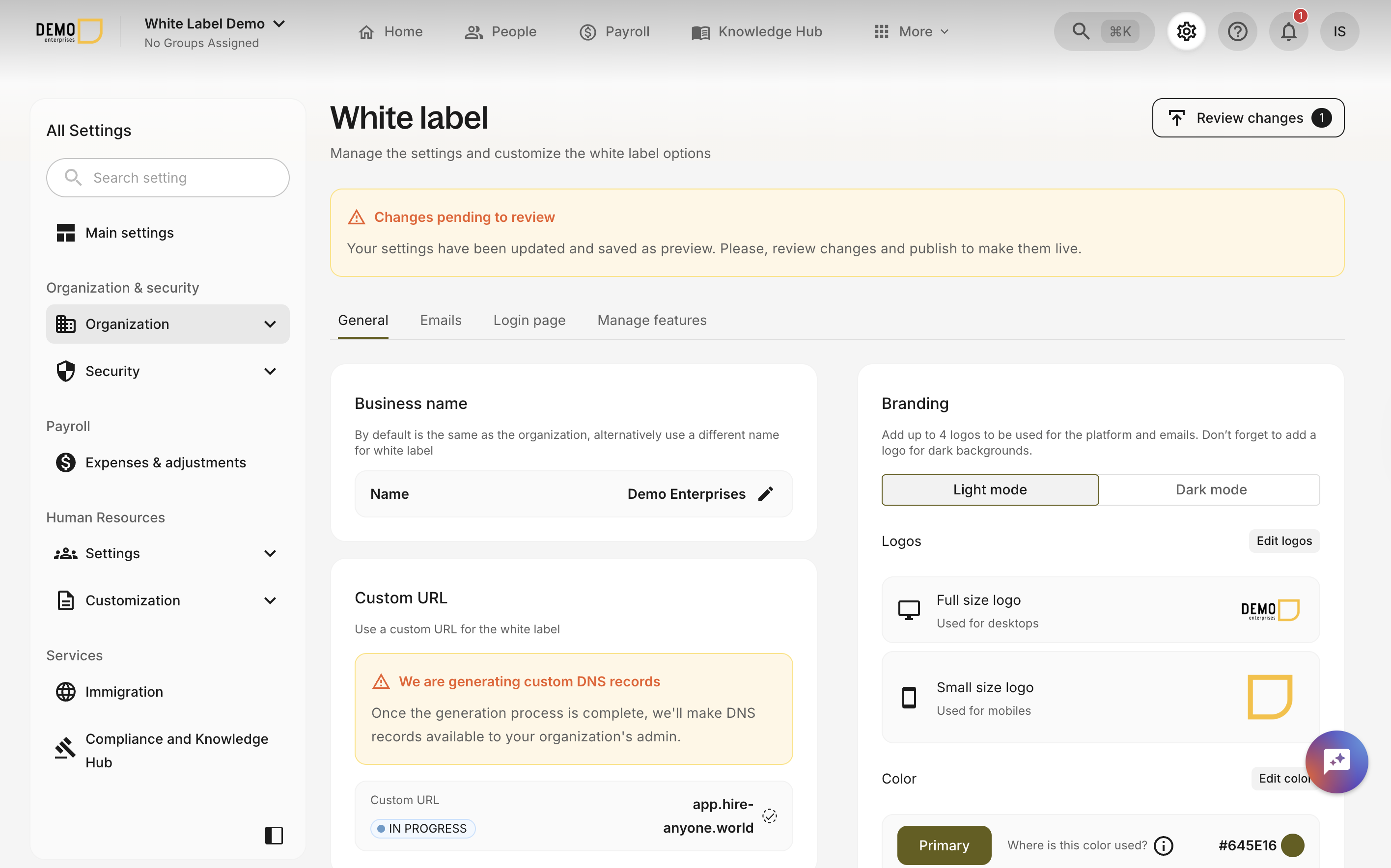
Task: Switch branding to Dark mode
Action: click(1210, 489)
